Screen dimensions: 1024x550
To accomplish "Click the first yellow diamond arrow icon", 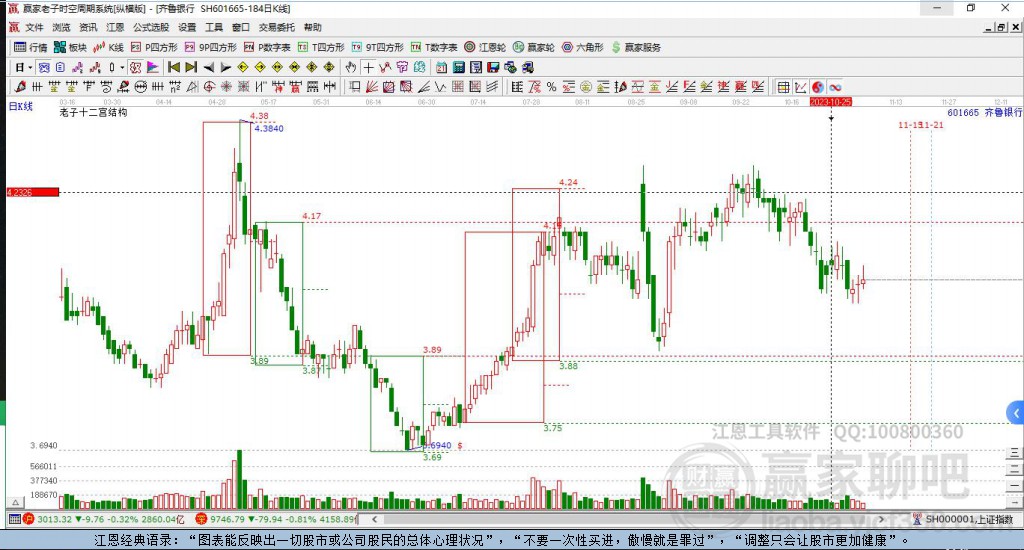I will click(x=242, y=67).
